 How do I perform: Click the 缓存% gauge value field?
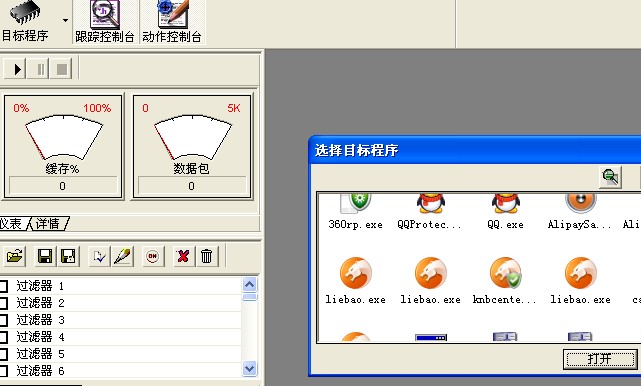click(63, 186)
